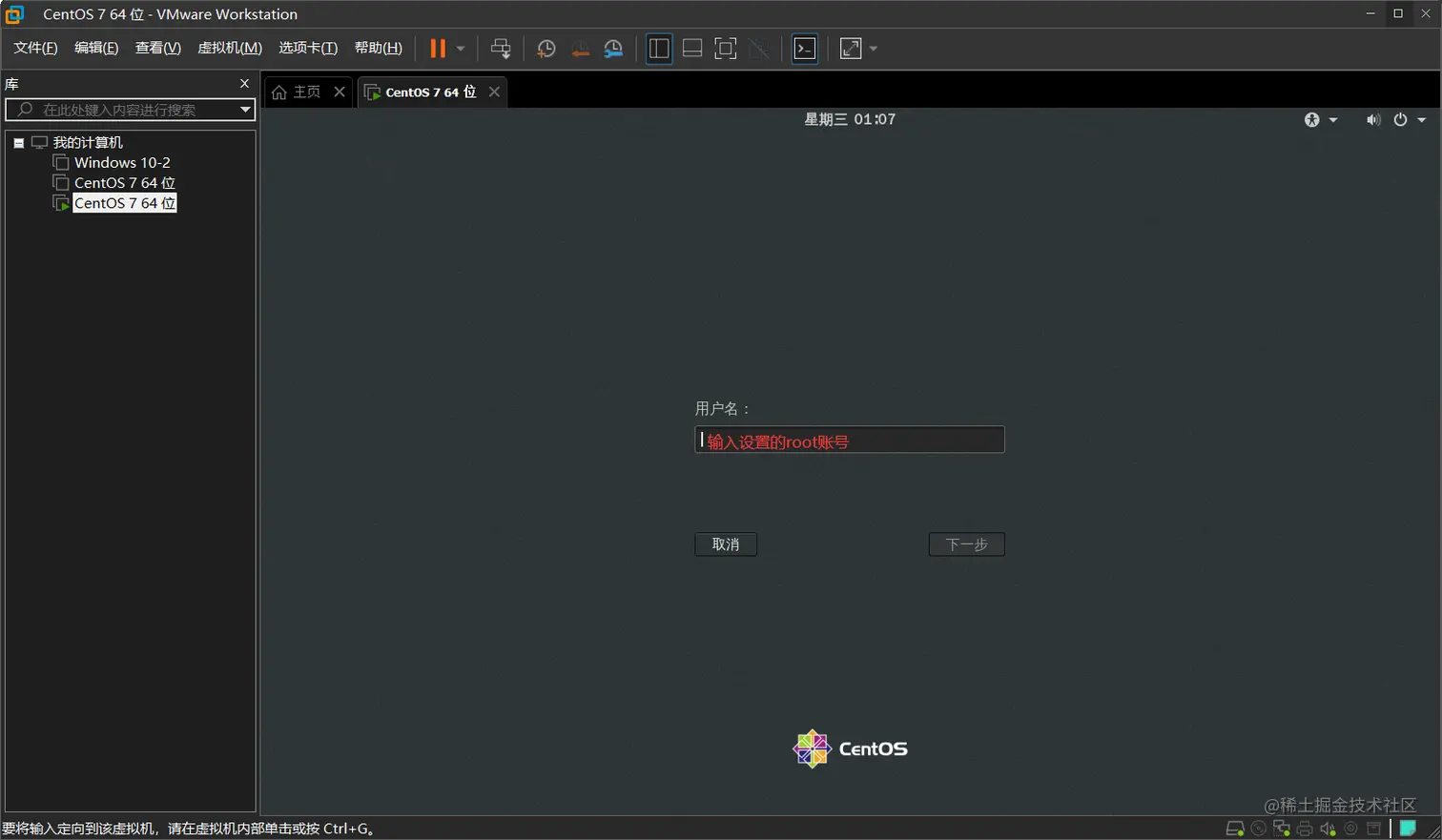Collapse the 我的计算机 tree node
The image size is (1442, 840).
tap(18, 143)
